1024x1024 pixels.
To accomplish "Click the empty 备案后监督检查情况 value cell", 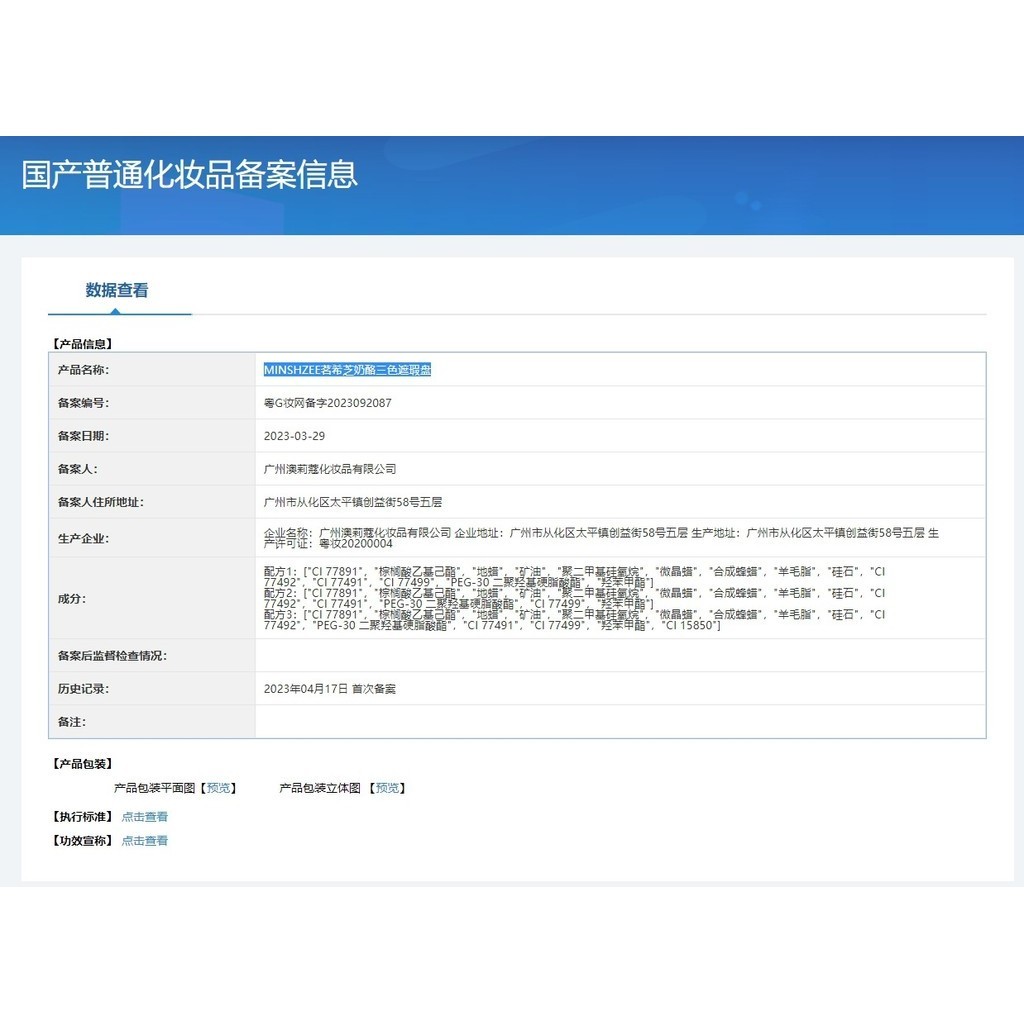I will (x=620, y=656).
